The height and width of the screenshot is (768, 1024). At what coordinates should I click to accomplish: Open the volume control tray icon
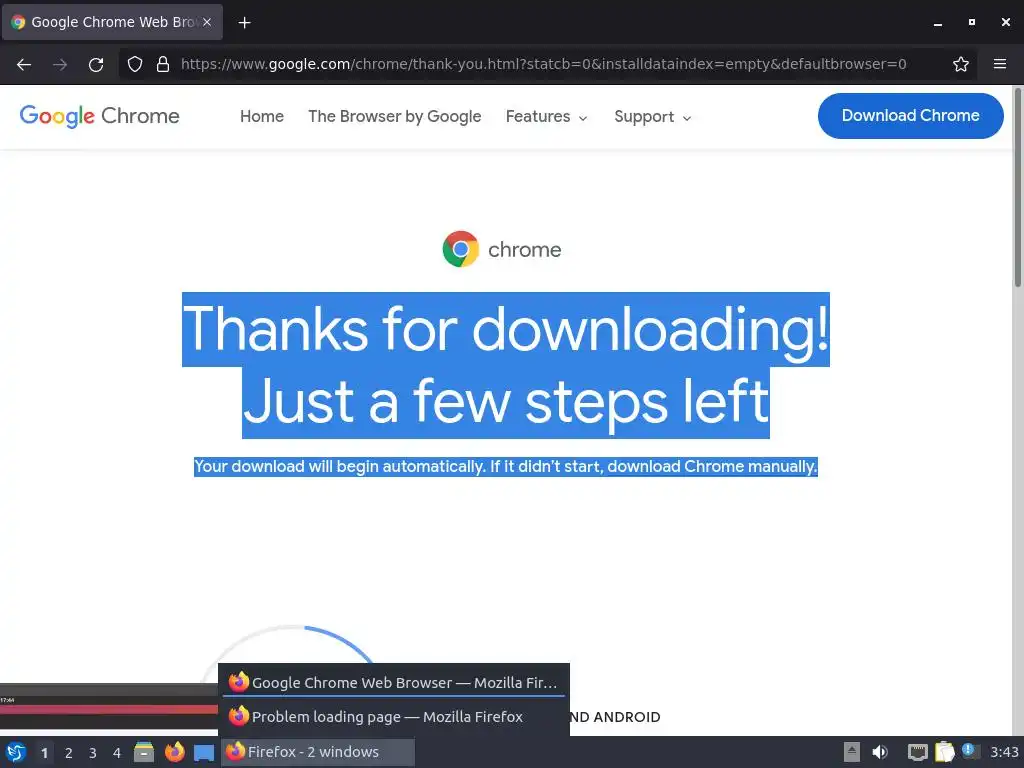coord(880,752)
